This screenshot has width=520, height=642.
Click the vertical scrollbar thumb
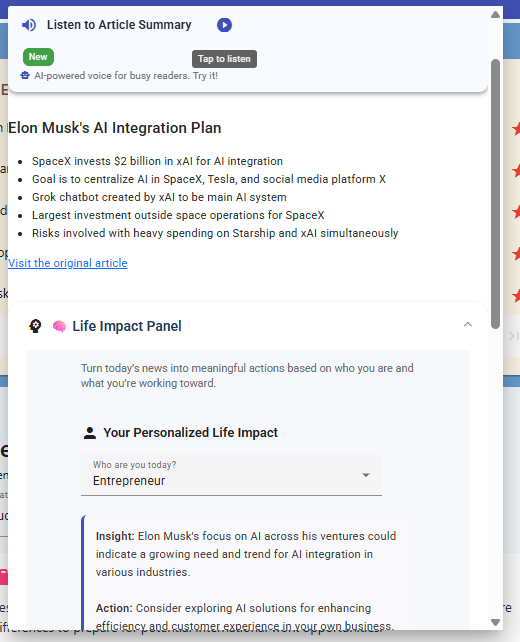495,194
